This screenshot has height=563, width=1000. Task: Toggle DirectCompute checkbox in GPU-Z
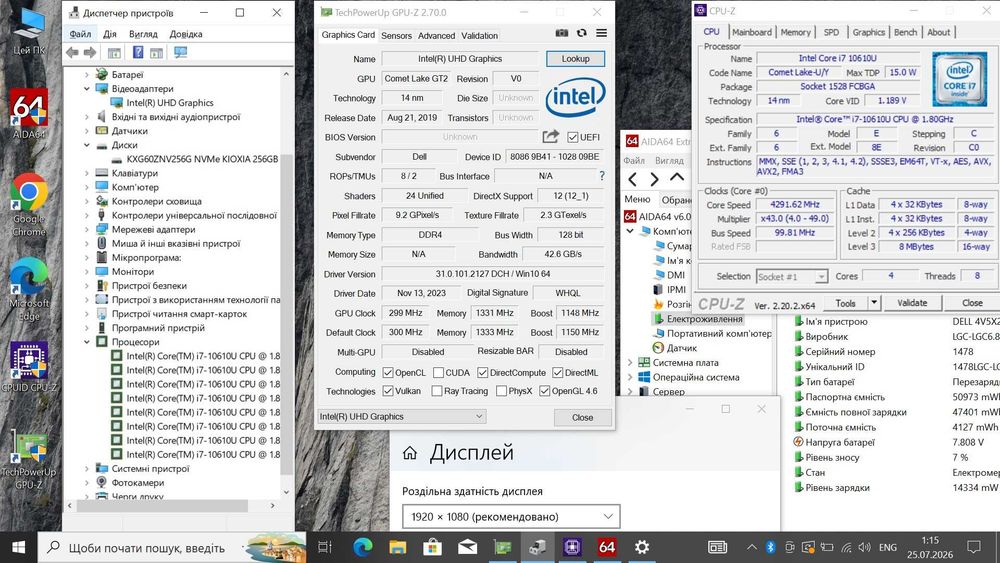point(482,372)
